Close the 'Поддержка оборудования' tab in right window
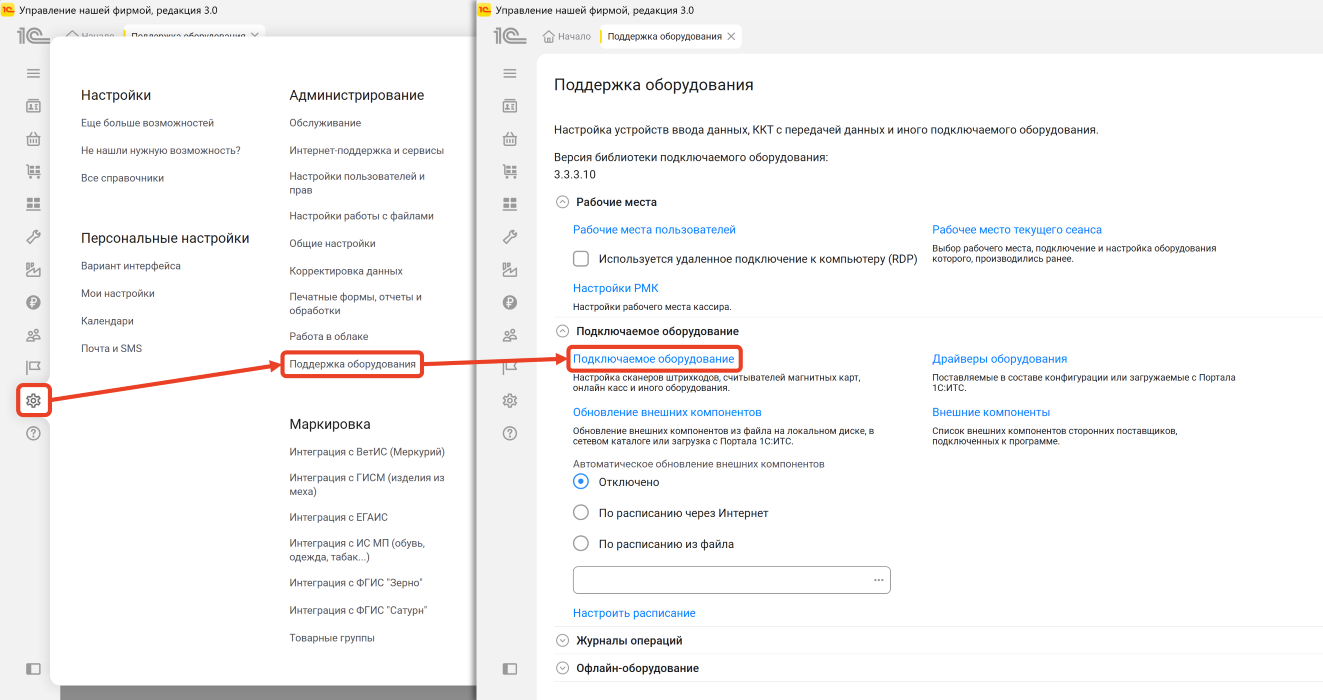This screenshot has height=700, width=1323. coord(731,36)
